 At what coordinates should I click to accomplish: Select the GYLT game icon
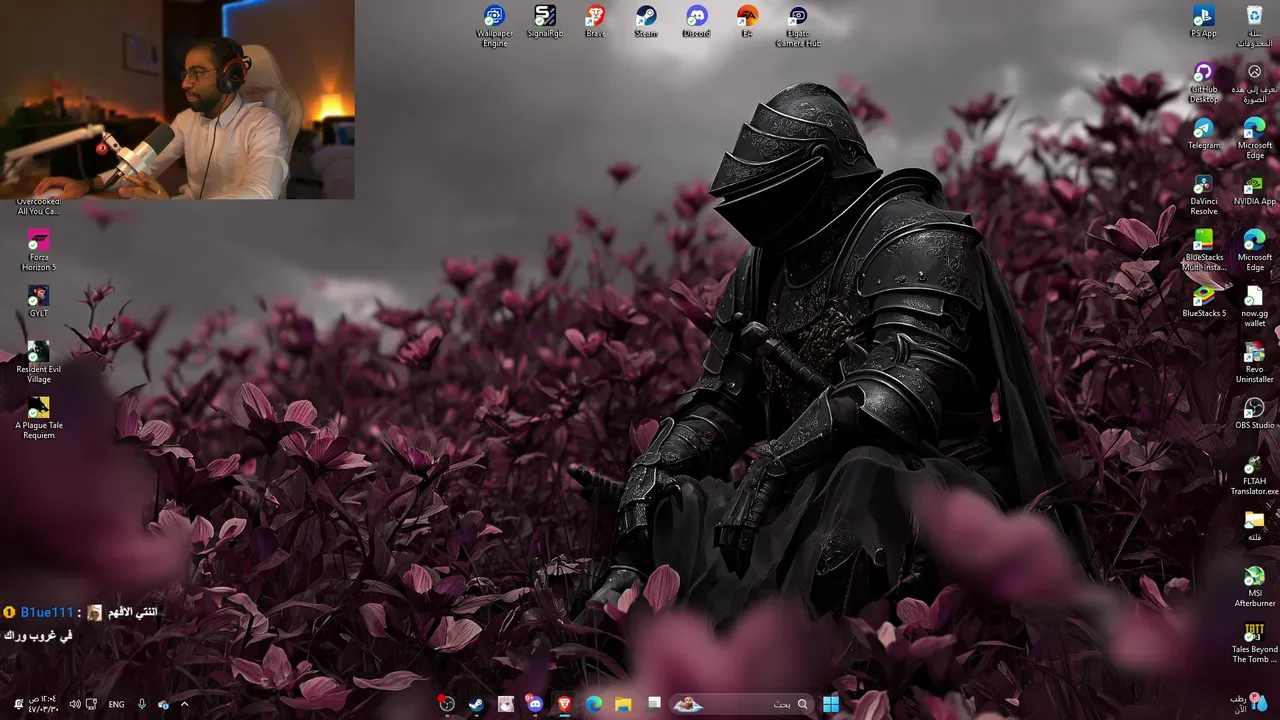[39, 302]
